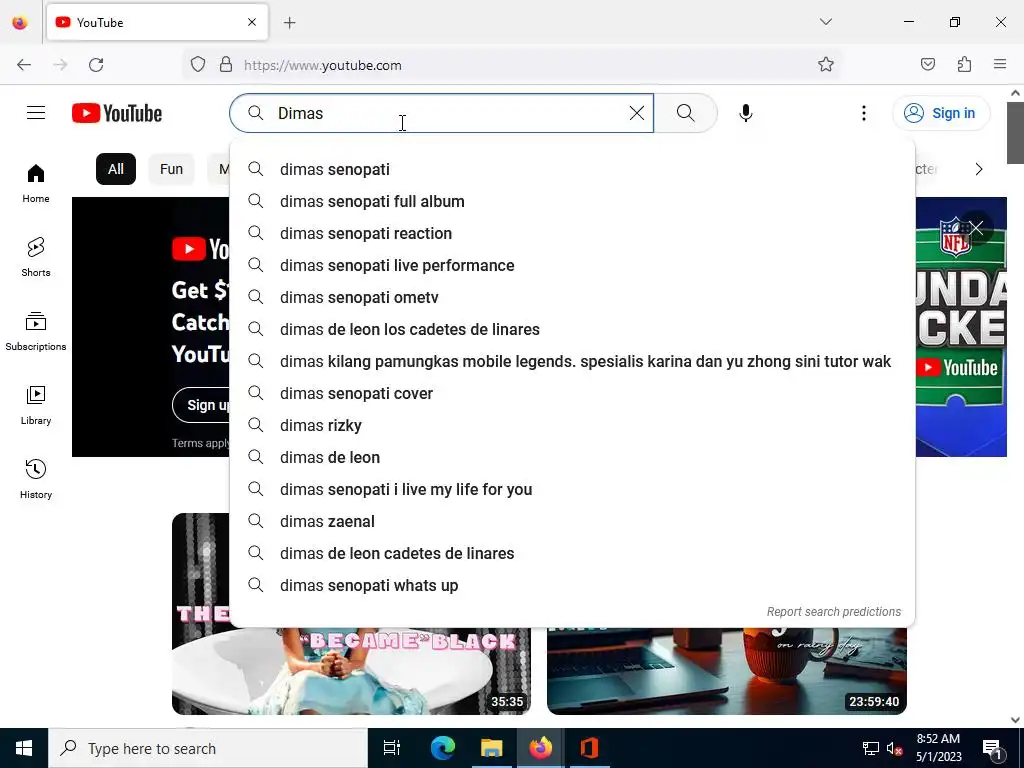
Task: Click the YouTube logo
Action: [117, 113]
